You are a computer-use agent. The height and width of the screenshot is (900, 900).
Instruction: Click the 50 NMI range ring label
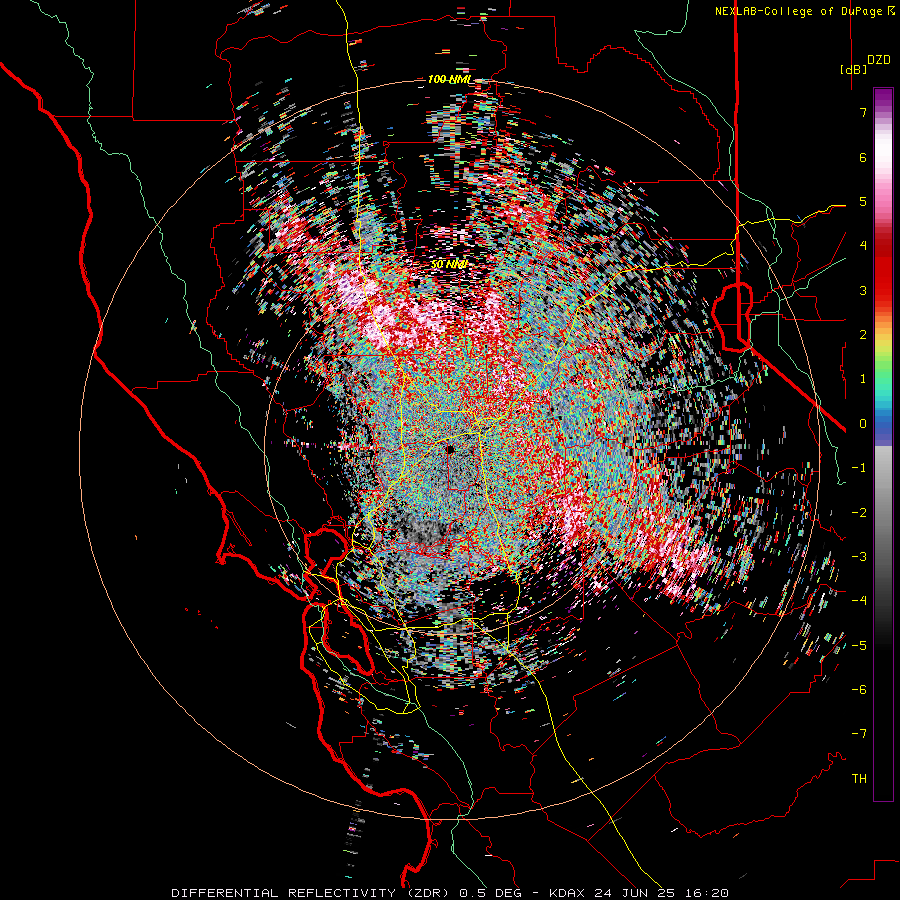coord(449,264)
